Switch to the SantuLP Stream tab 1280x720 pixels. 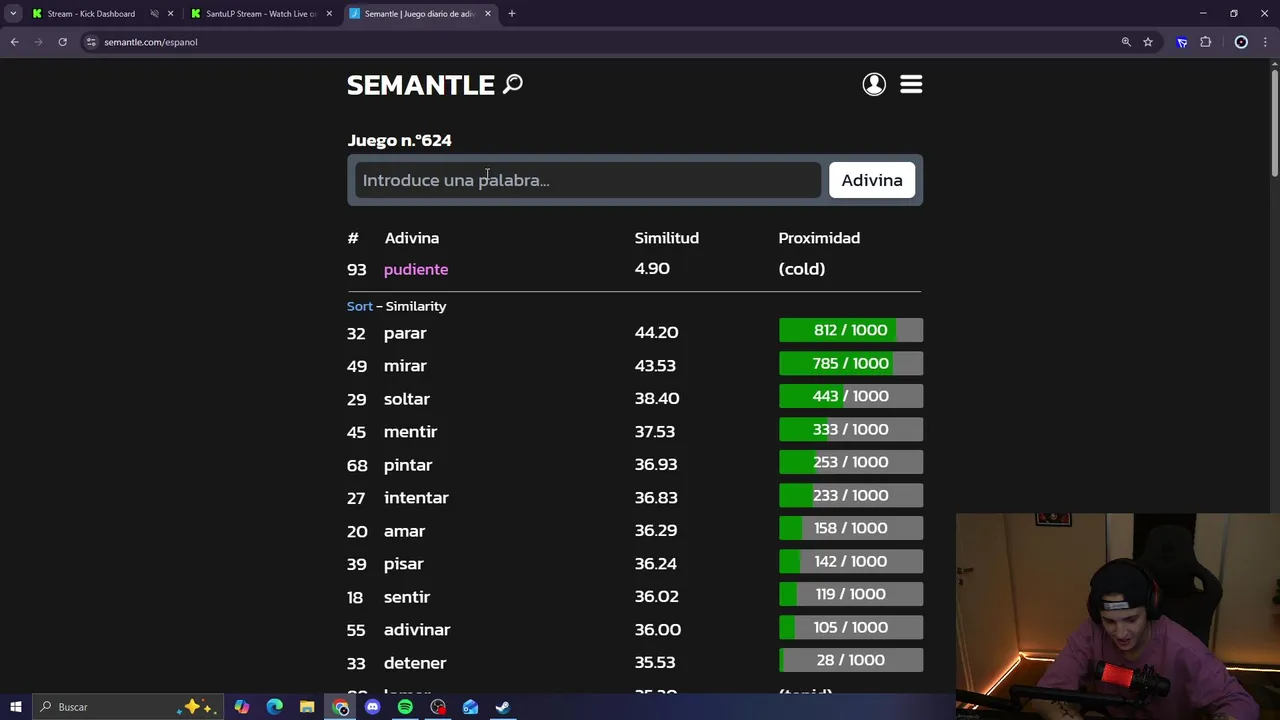[260, 13]
